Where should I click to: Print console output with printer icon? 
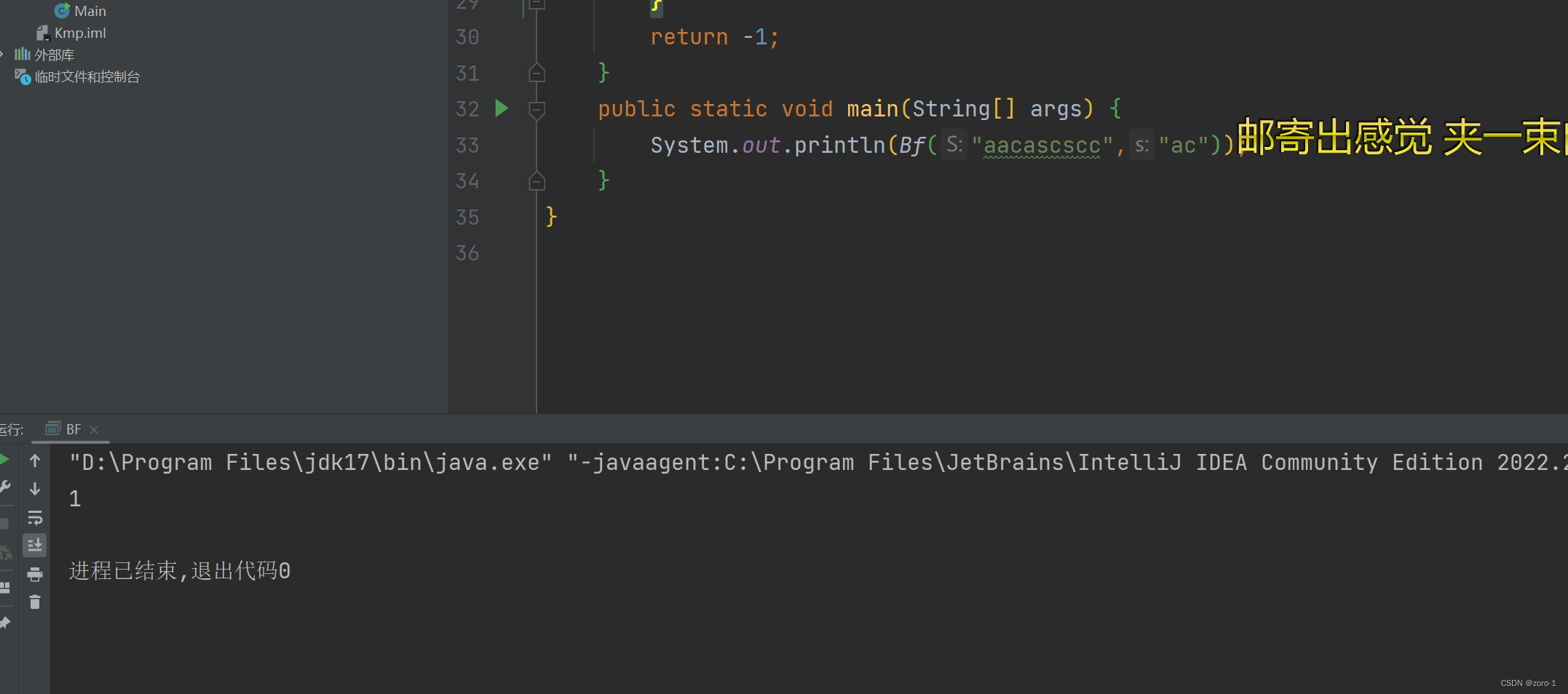pos(35,575)
